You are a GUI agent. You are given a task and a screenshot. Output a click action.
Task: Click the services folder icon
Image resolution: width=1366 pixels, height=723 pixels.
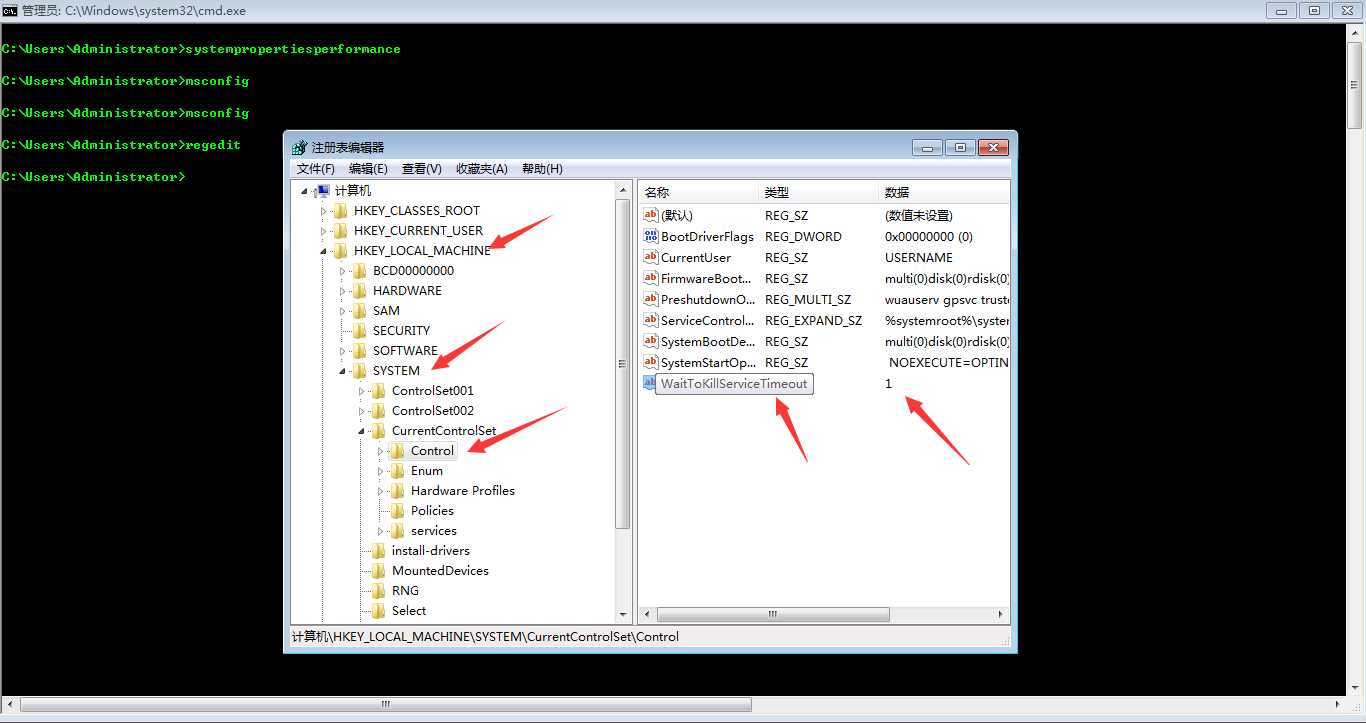(x=398, y=530)
